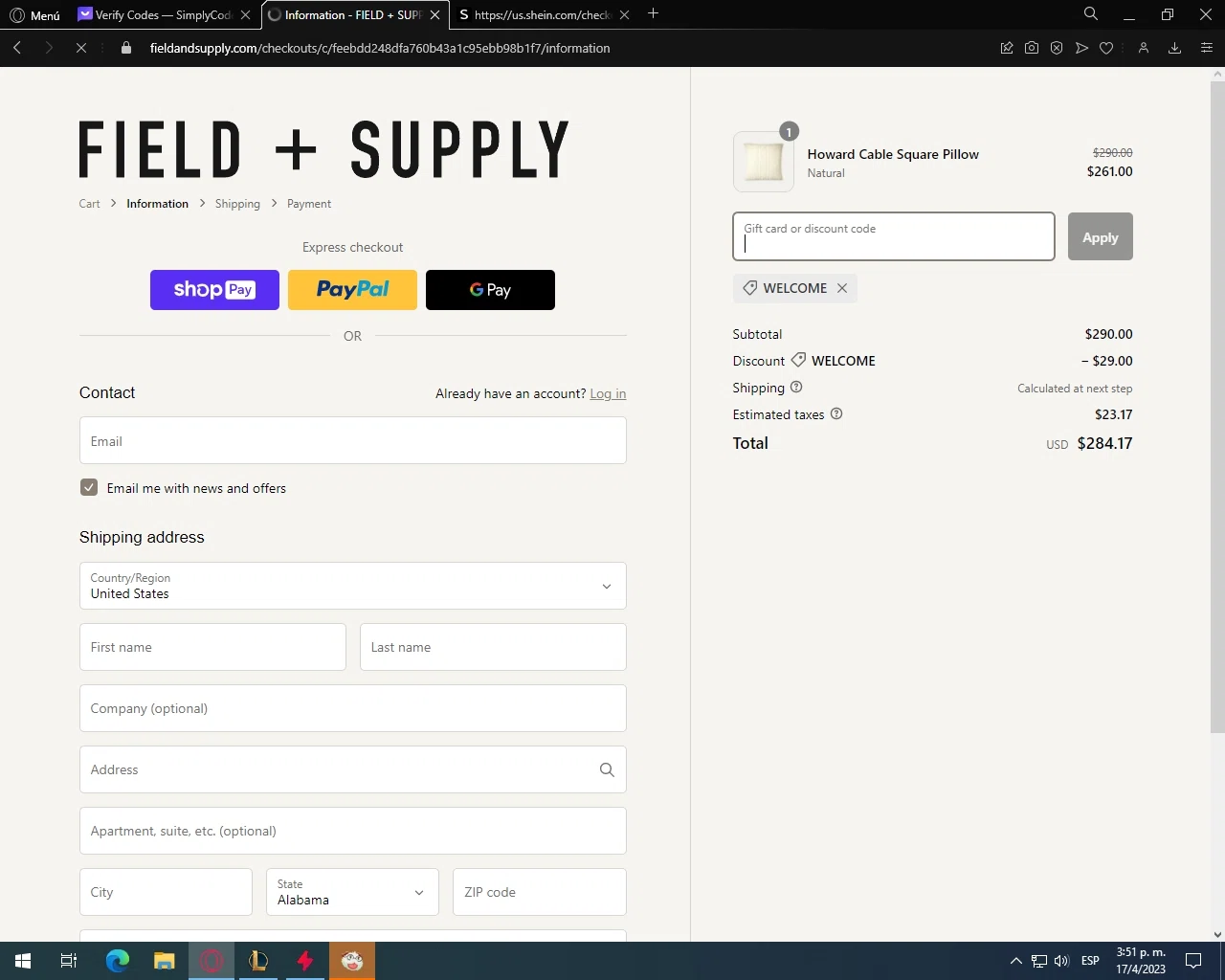The height and width of the screenshot is (980, 1225).
Task: Click the Apply discount button
Action: tap(1101, 236)
